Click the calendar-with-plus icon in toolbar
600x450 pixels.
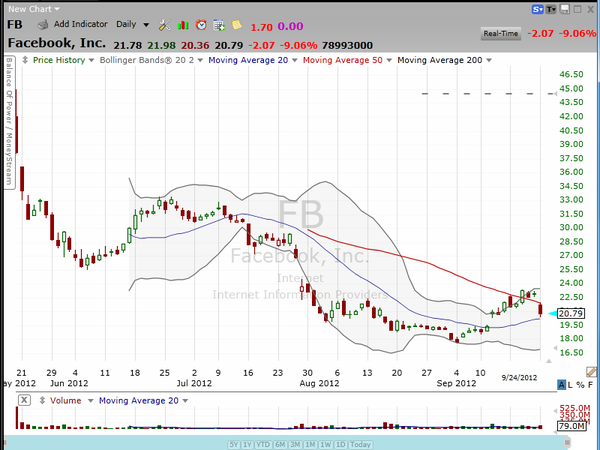point(217,24)
